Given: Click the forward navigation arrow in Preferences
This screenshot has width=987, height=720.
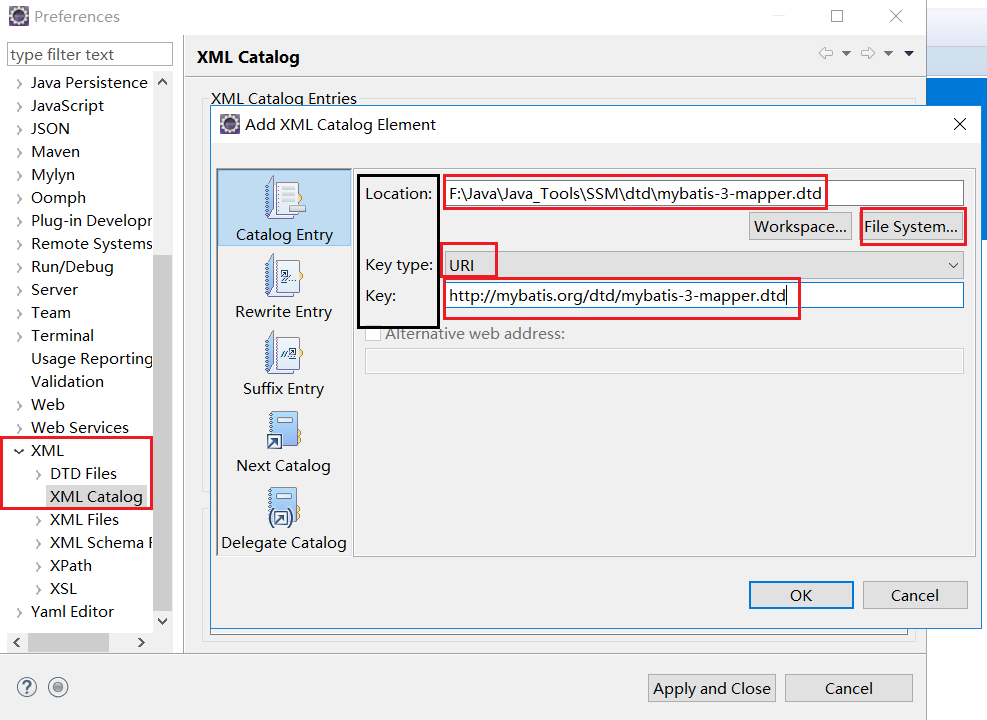Looking at the screenshot, I should (868, 53).
